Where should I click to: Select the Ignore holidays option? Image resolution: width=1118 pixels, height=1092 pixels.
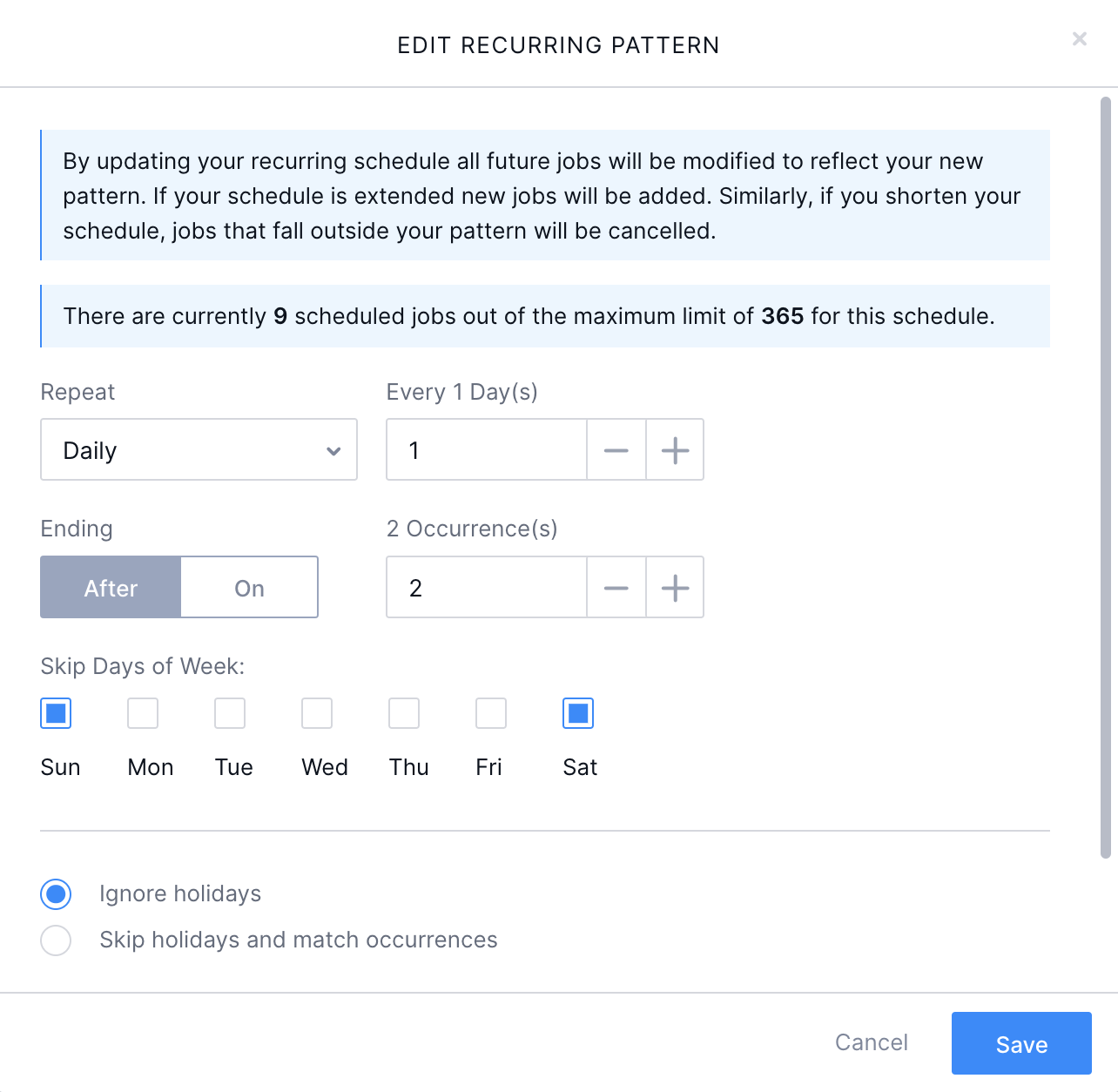point(56,893)
